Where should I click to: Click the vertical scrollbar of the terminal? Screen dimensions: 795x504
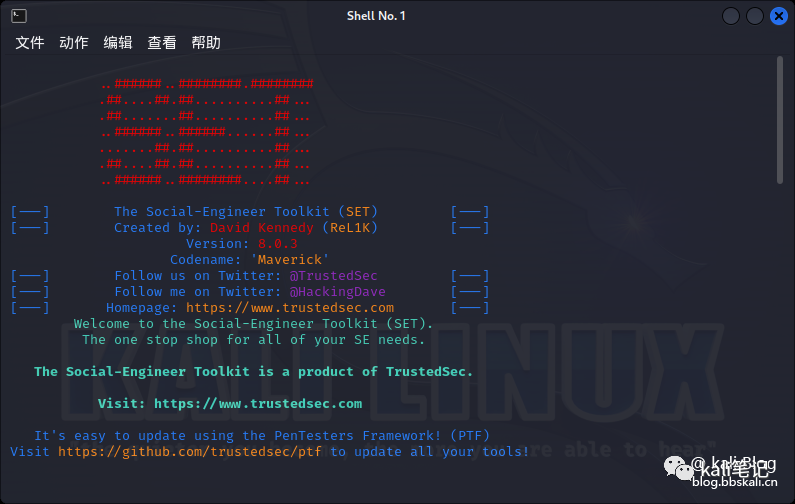[780, 120]
